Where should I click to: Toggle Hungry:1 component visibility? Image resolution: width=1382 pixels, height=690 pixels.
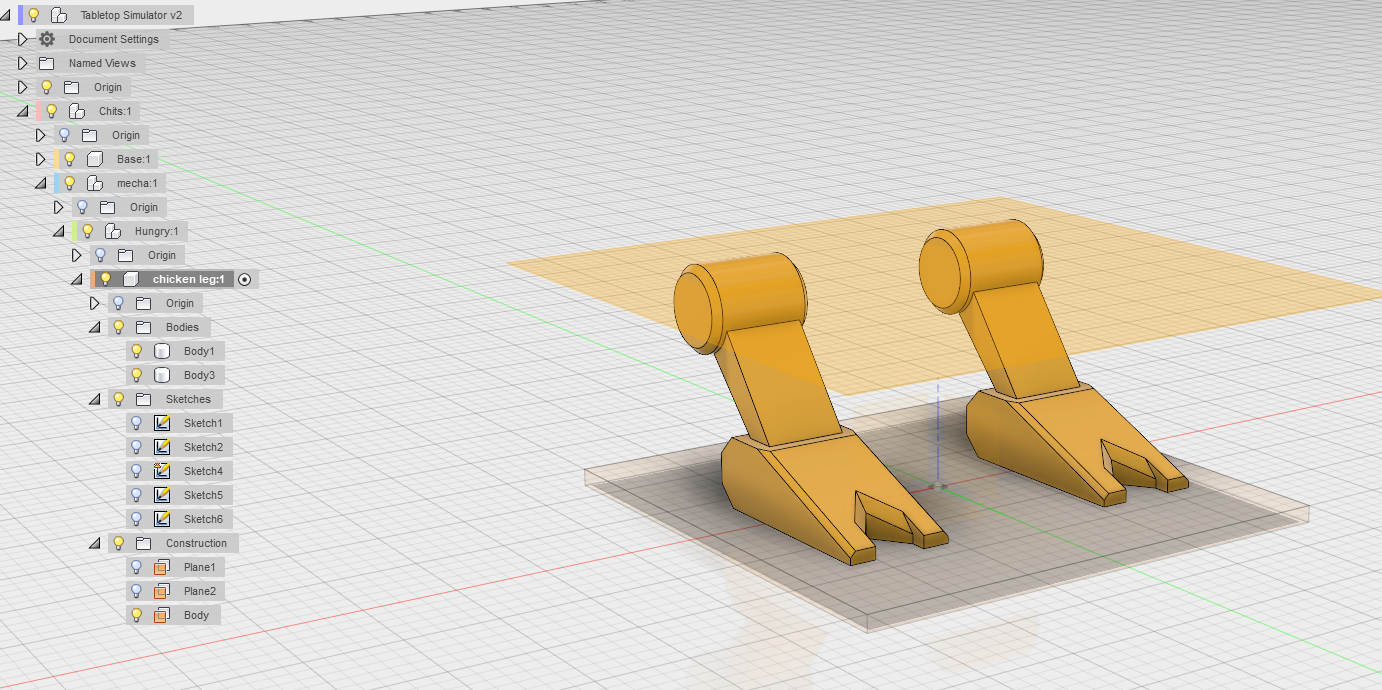pos(88,231)
